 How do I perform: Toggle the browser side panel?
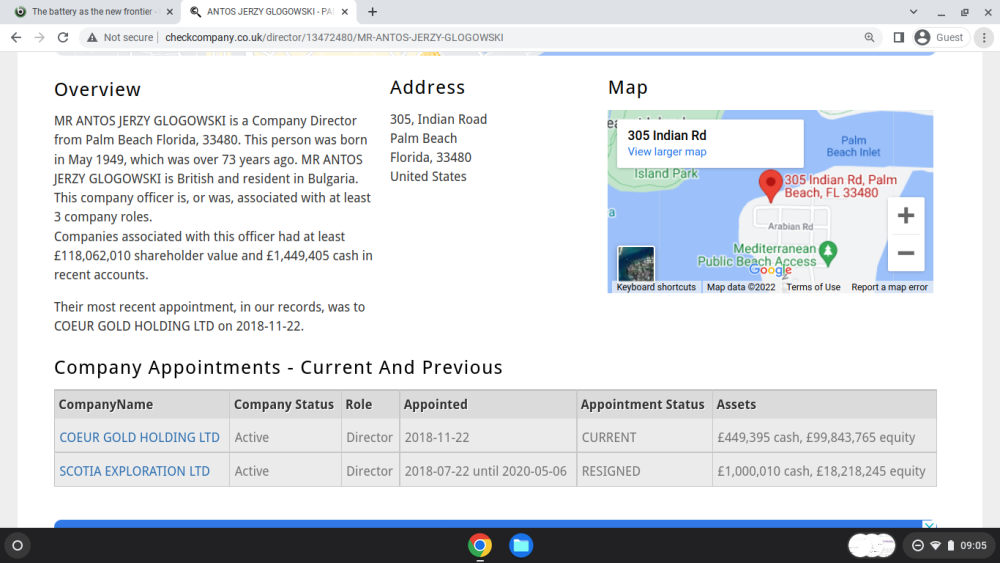tap(899, 38)
